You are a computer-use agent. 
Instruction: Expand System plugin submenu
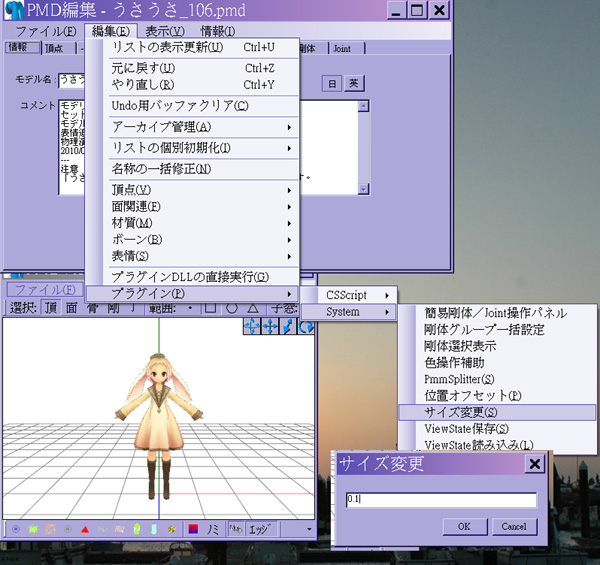coord(349,312)
